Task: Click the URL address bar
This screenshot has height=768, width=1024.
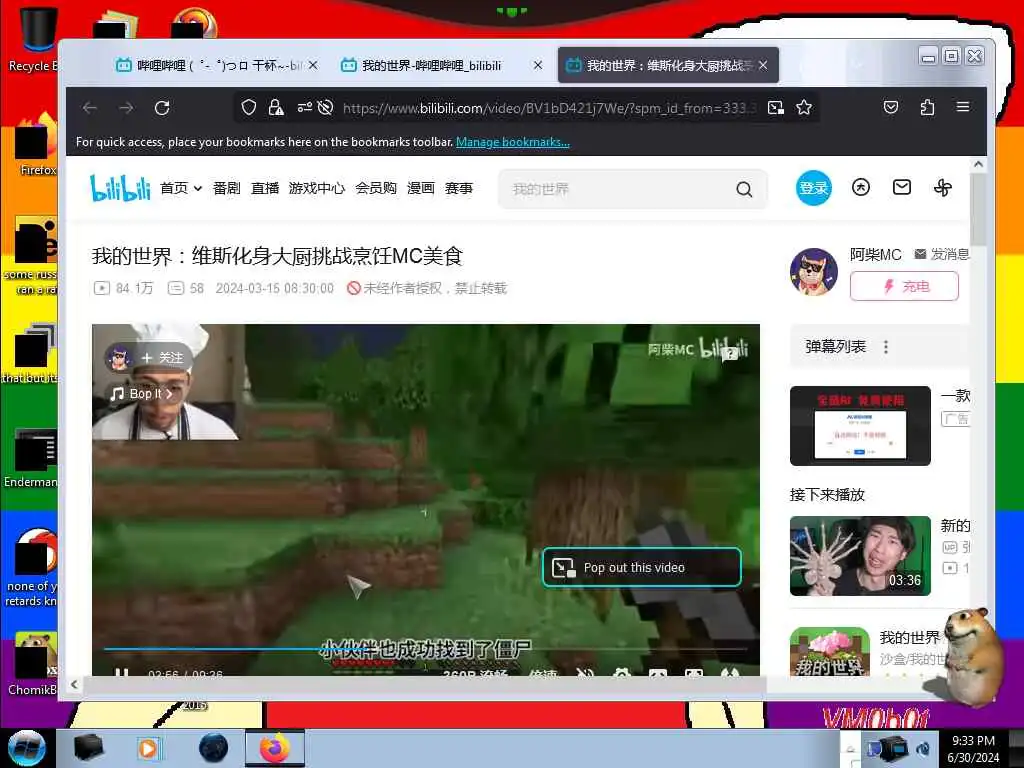Action: point(549,108)
